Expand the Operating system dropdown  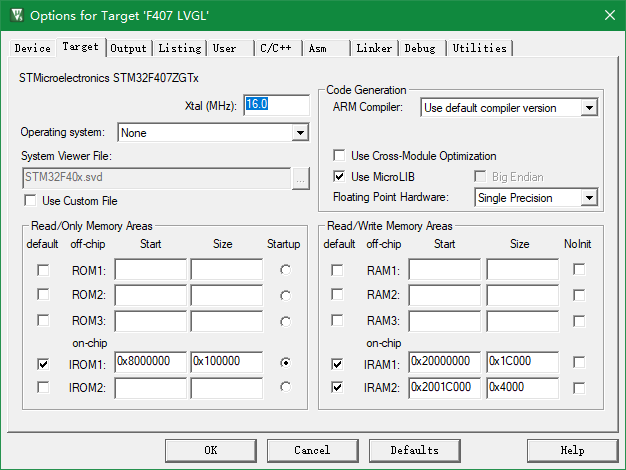click(300, 133)
